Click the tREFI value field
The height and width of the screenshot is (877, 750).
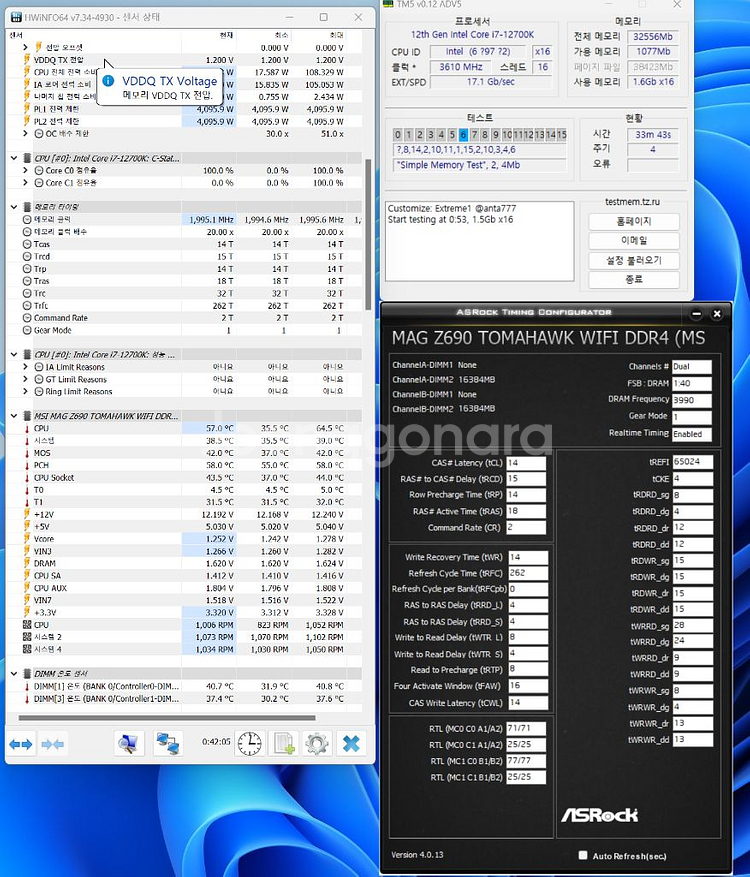[x=692, y=462]
